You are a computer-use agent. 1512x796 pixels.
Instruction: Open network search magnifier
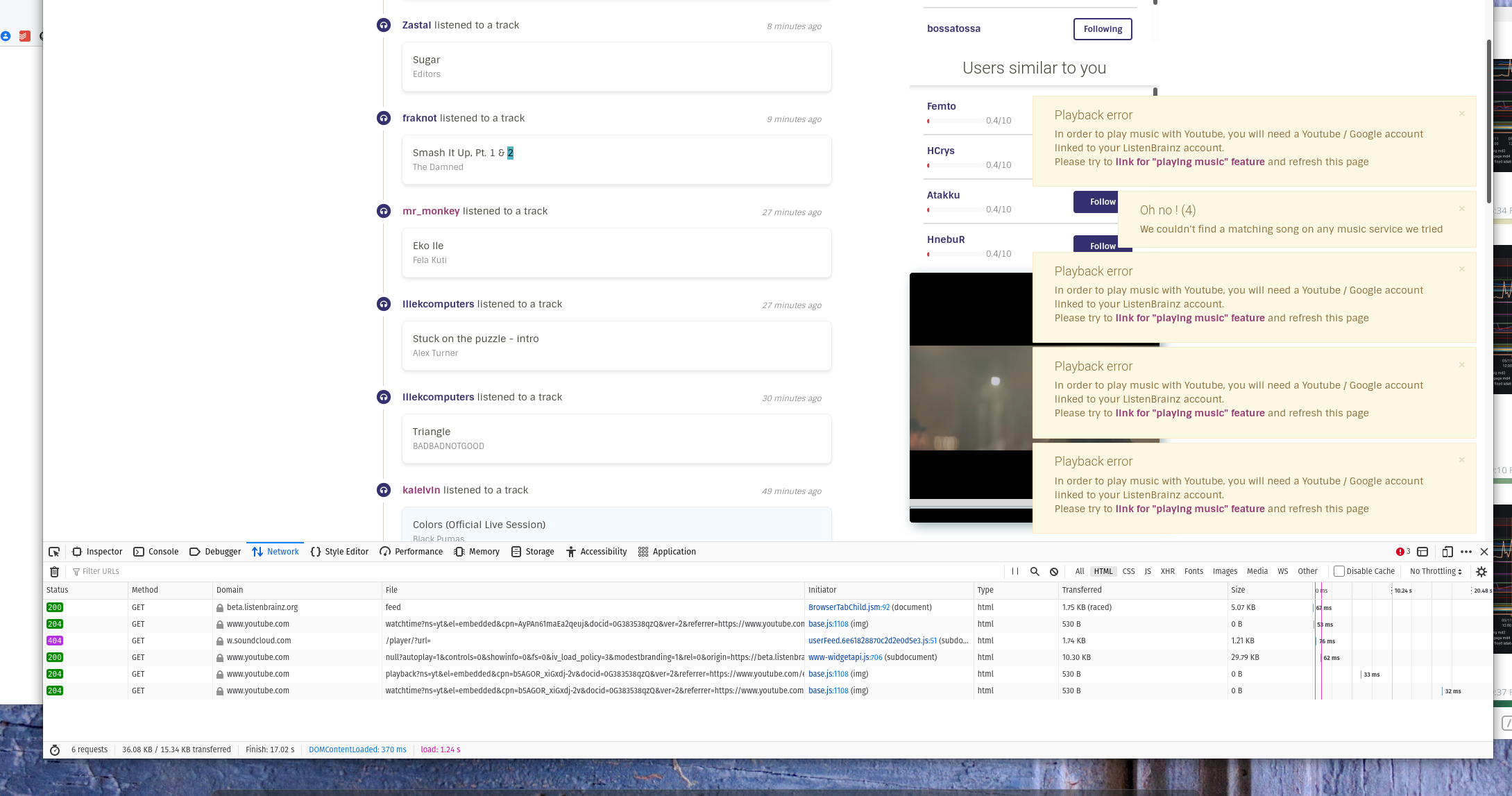[x=1035, y=571]
